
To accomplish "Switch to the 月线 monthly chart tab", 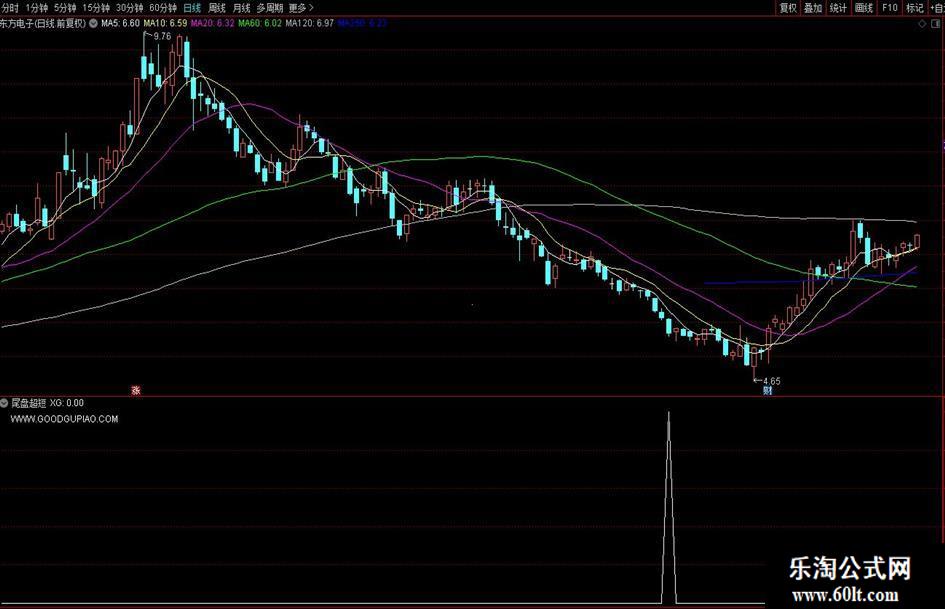I will [x=241, y=8].
